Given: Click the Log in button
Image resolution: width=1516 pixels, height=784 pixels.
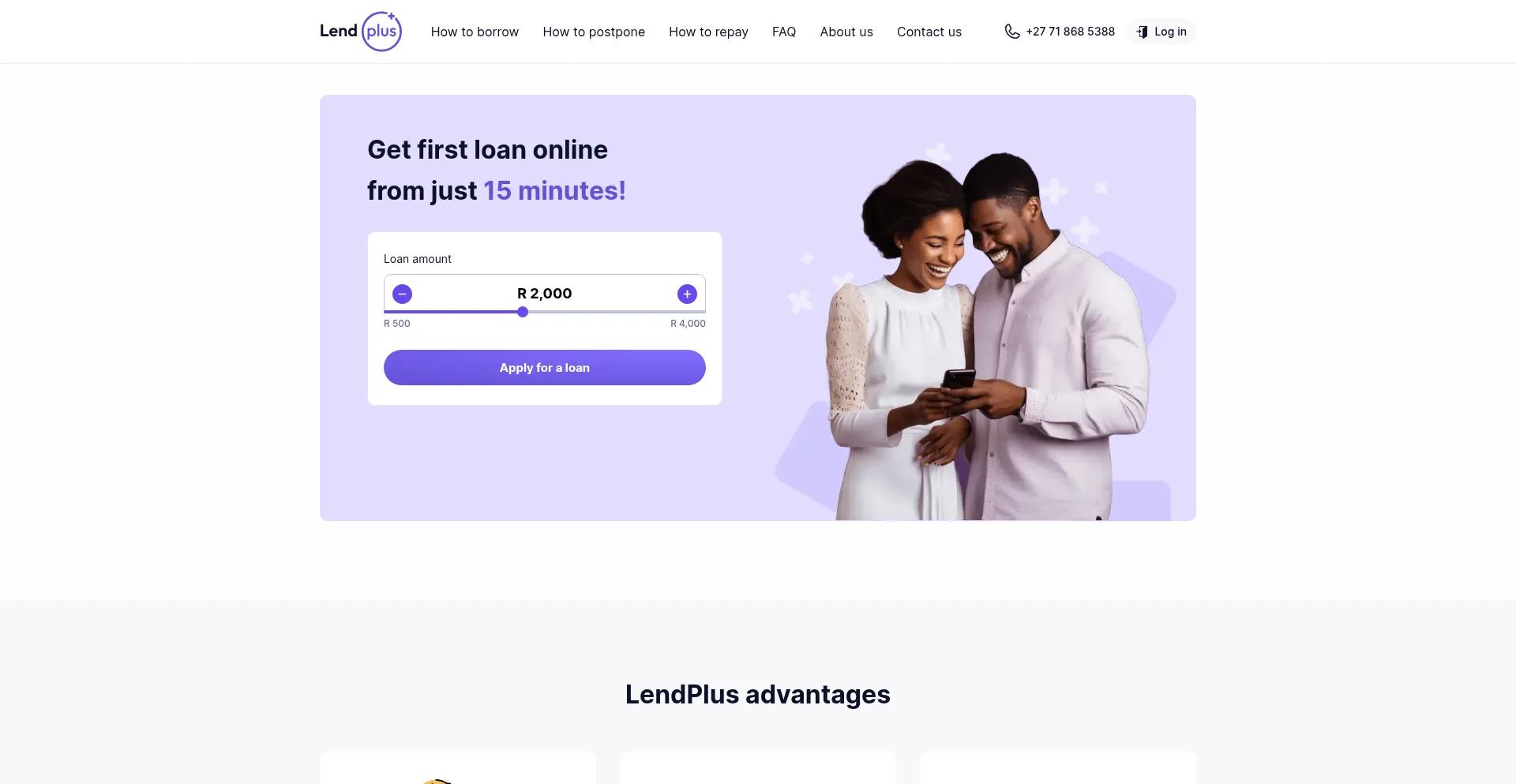Looking at the screenshot, I should point(1161,32).
